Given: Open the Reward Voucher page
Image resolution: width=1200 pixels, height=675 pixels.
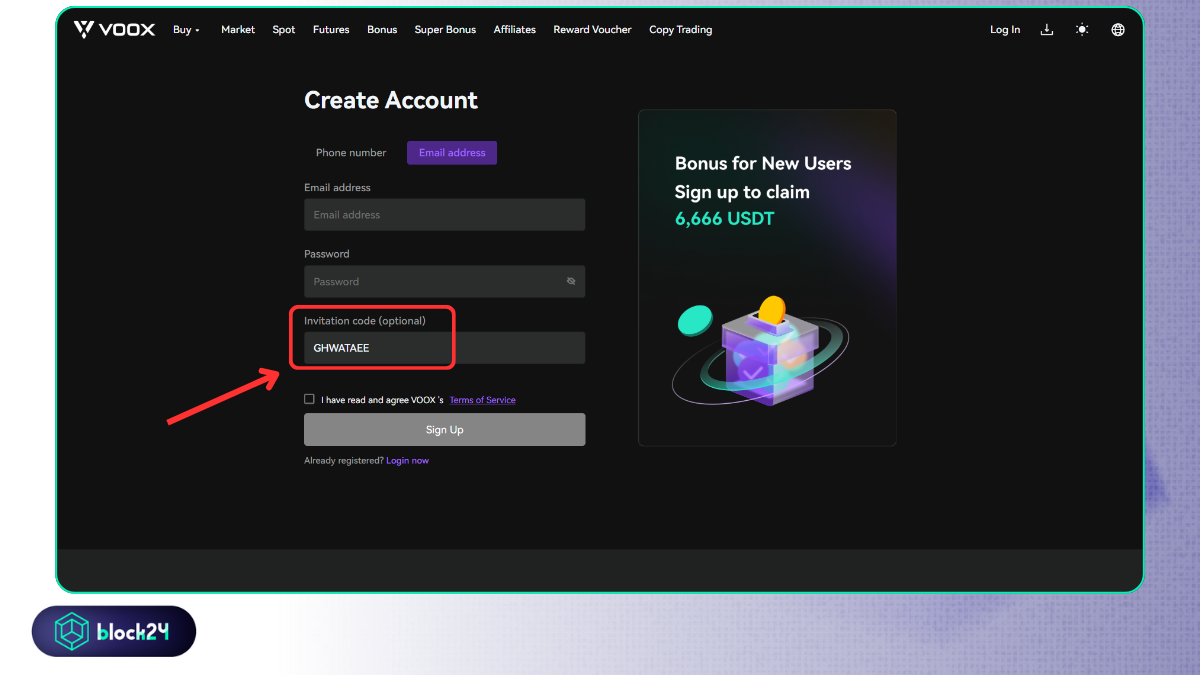Looking at the screenshot, I should pyautogui.click(x=593, y=29).
